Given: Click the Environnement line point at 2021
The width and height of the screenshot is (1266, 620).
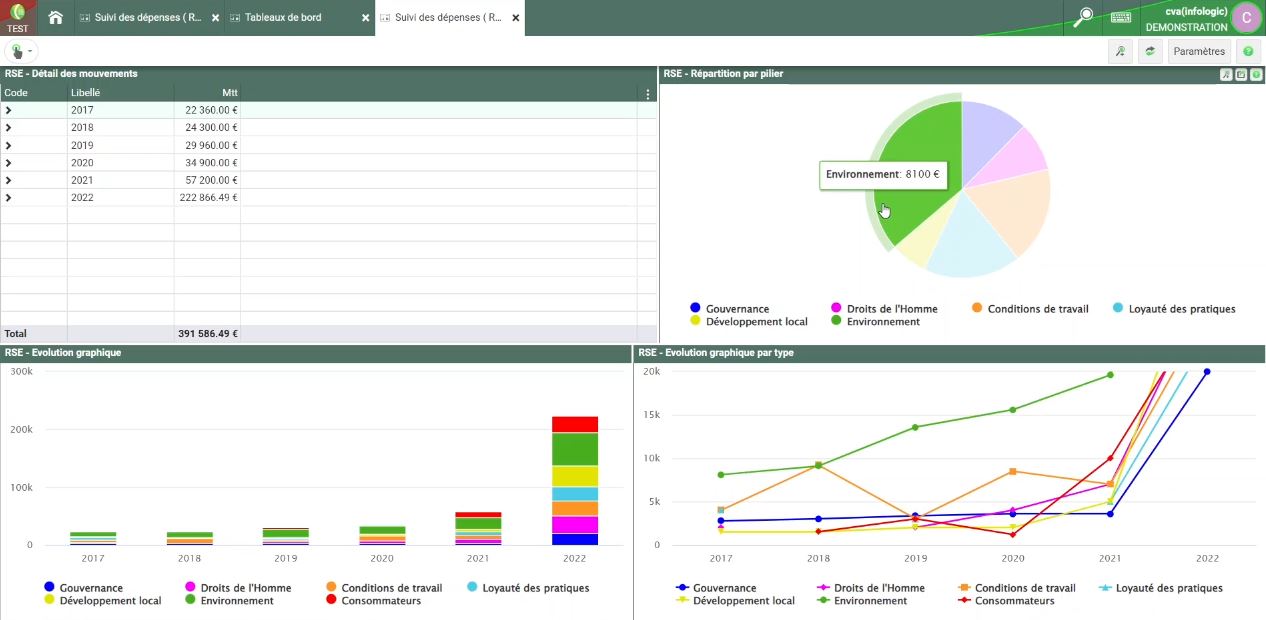Looking at the screenshot, I should click(1110, 375).
